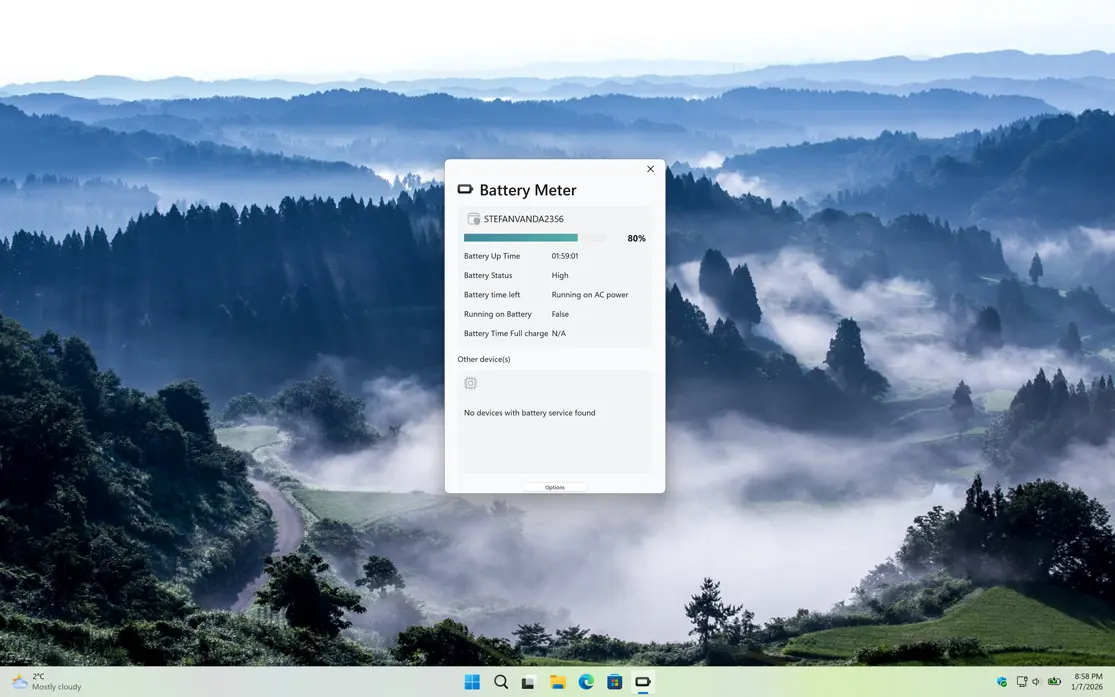This screenshot has height=697, width=1115.
Task: Open Battery Meter Options
Action: [x=554, y=487]
